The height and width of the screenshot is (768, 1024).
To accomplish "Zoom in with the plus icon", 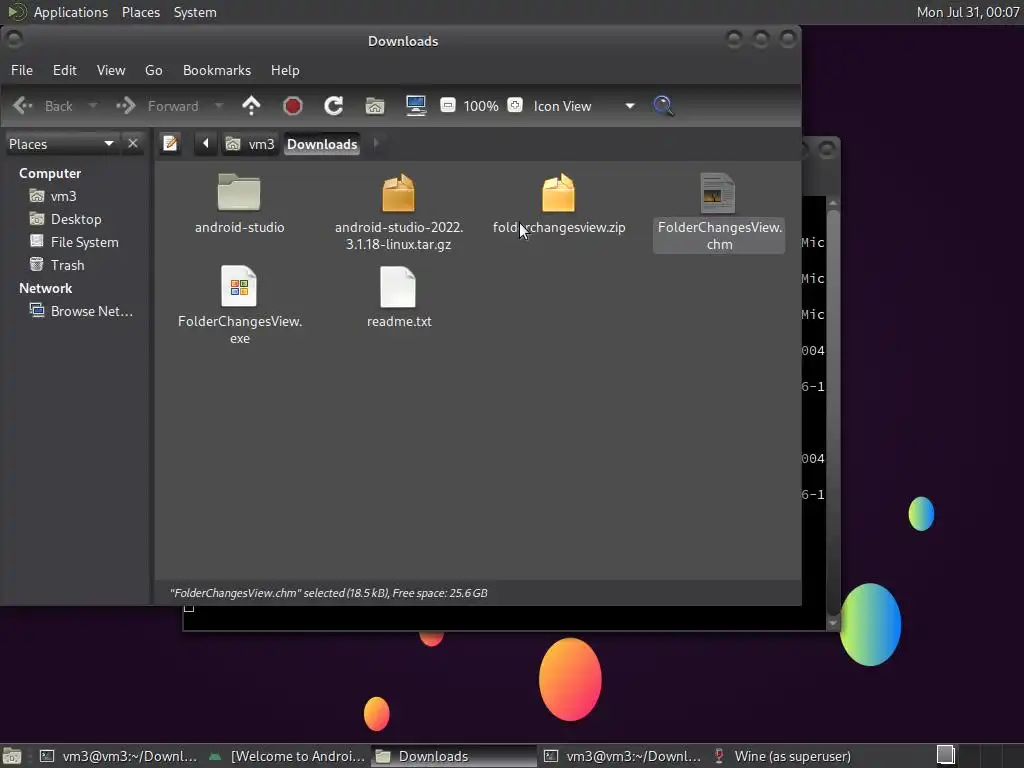I will pos(515,105).
